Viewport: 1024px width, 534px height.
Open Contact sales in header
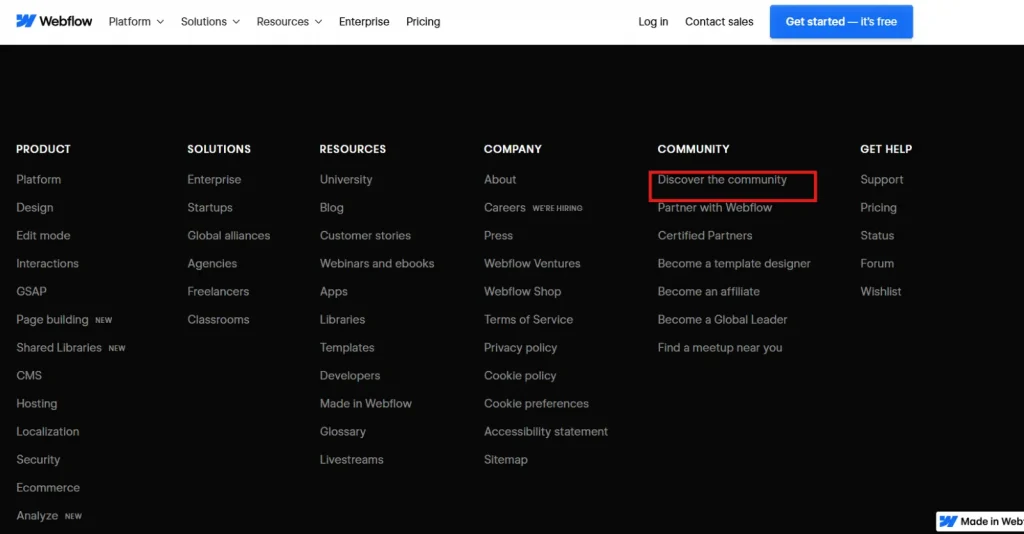click(x=719, y=22)
